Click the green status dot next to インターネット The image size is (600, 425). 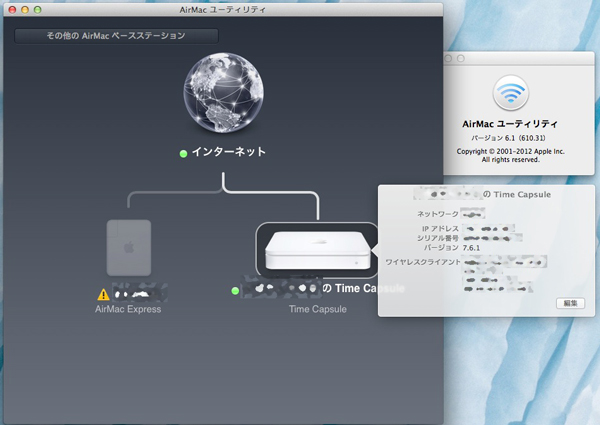[183, 154]
